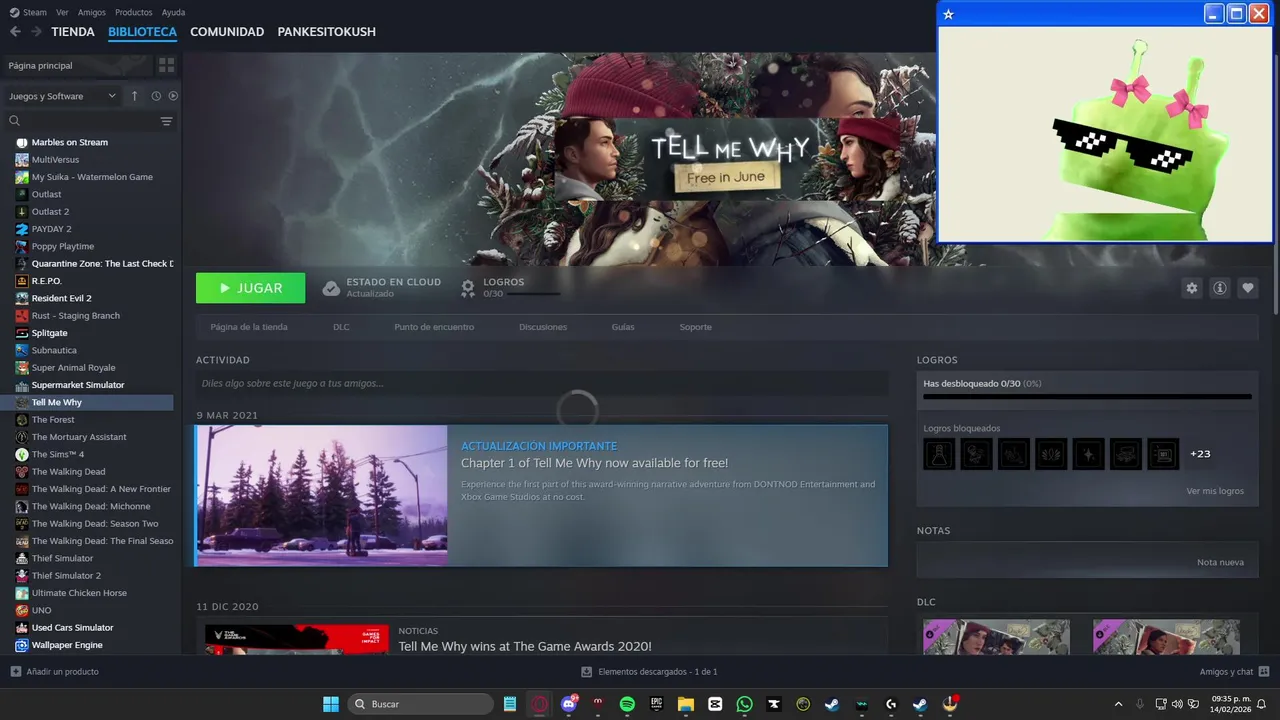Click the alien overlay window image
The image size is (1280, 720).
(1105, 134)
